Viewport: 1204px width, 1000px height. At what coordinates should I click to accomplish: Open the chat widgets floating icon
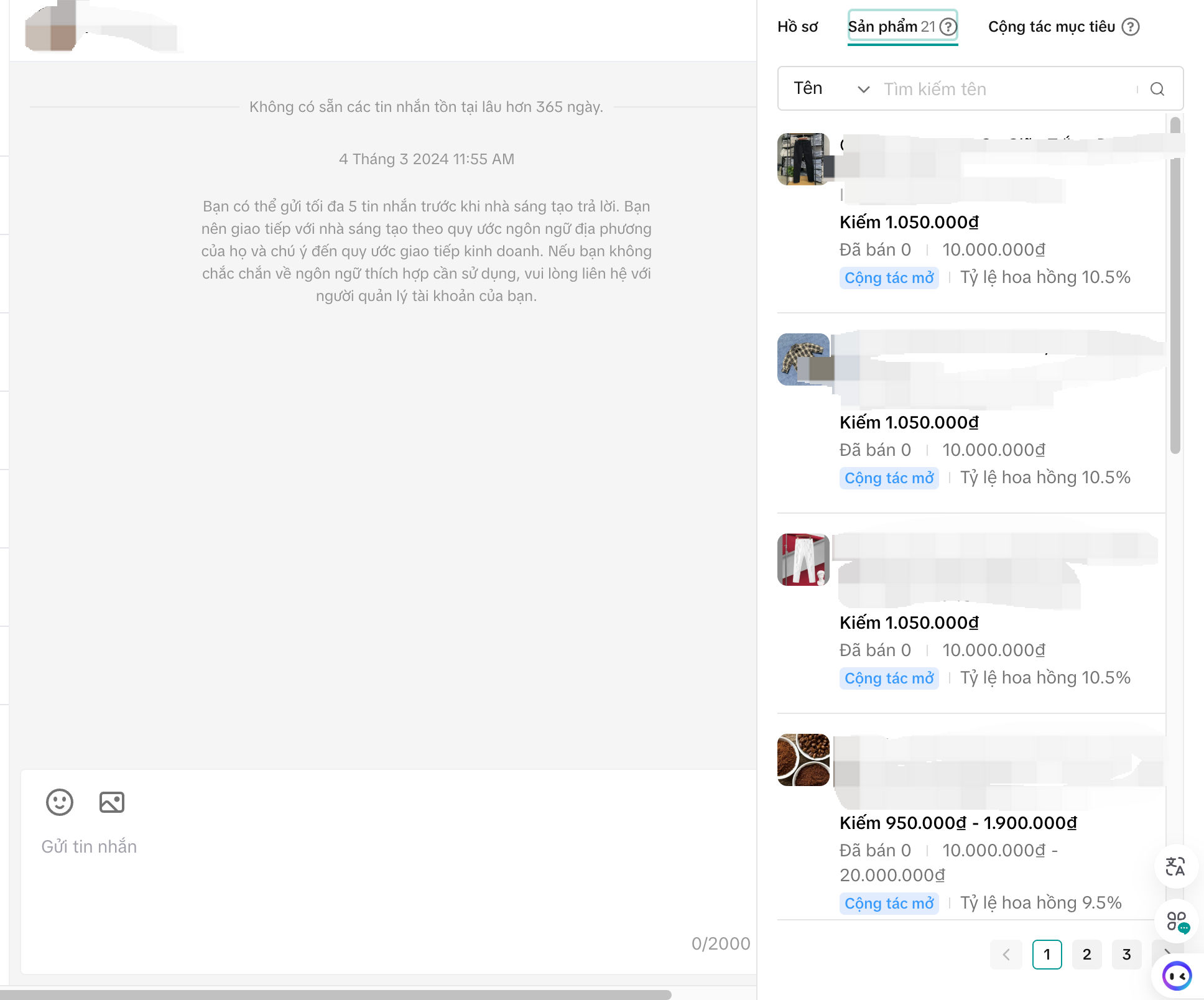pos(1176,921)
